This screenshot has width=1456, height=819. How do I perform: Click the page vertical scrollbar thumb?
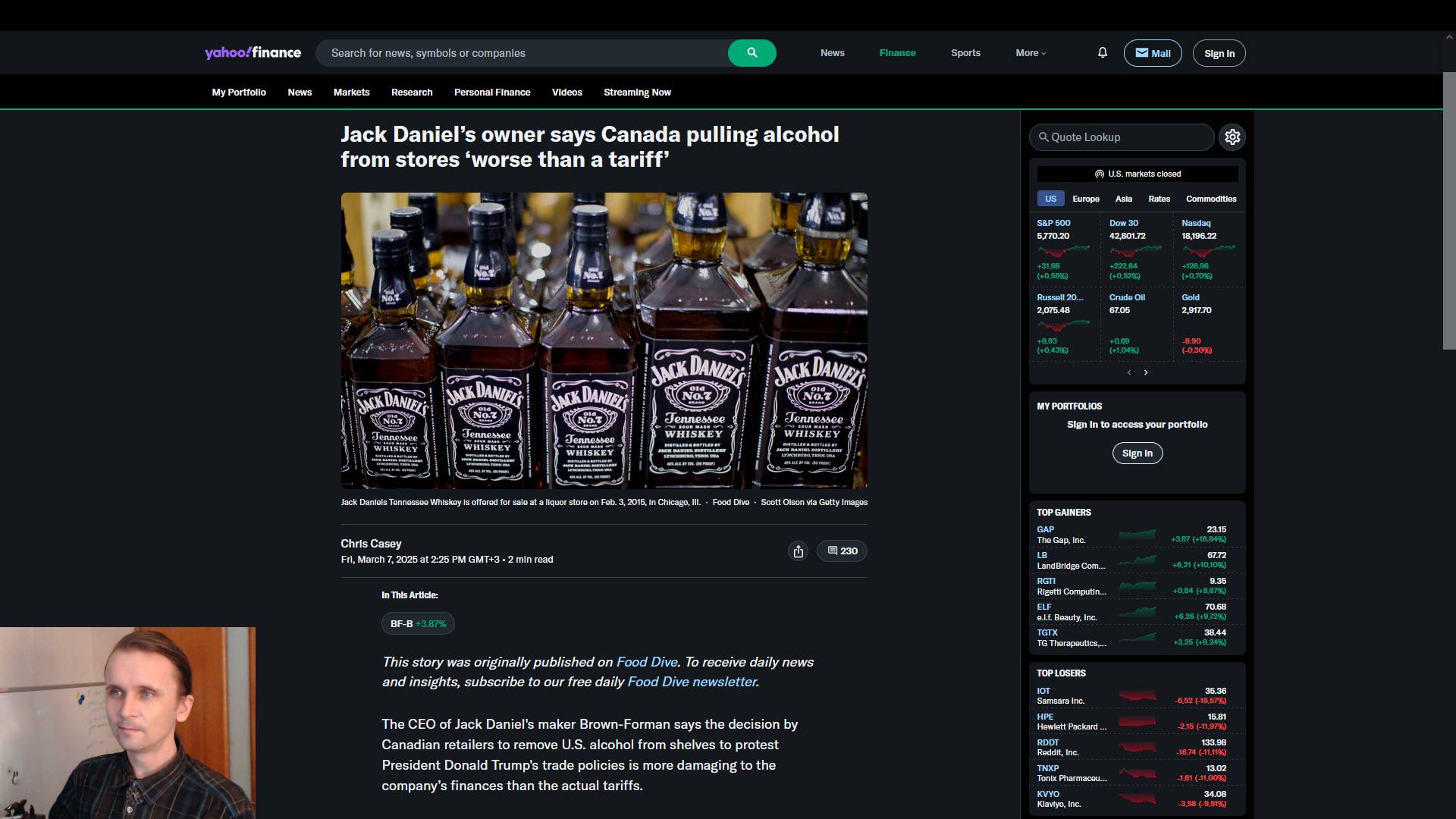point(1449,211)
